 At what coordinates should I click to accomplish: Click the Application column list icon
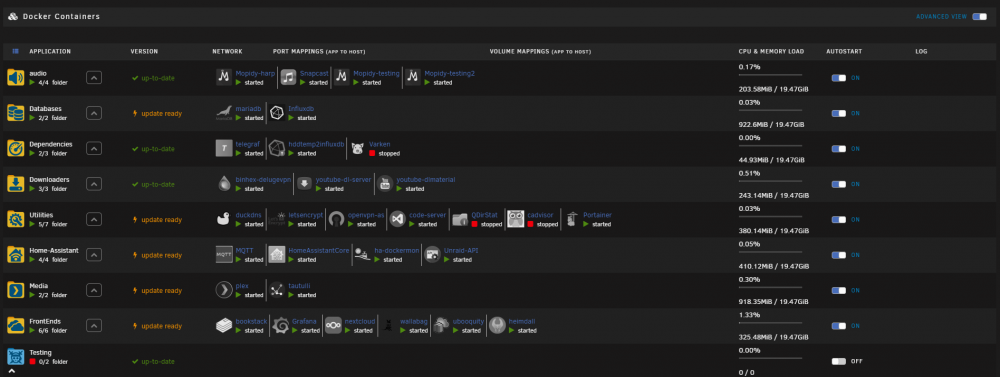[15, 51]
